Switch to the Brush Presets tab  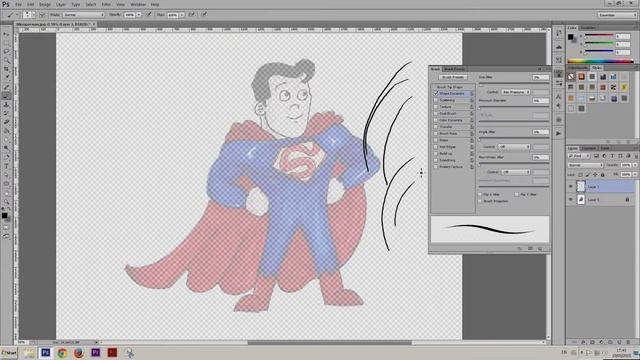point(454,69)
